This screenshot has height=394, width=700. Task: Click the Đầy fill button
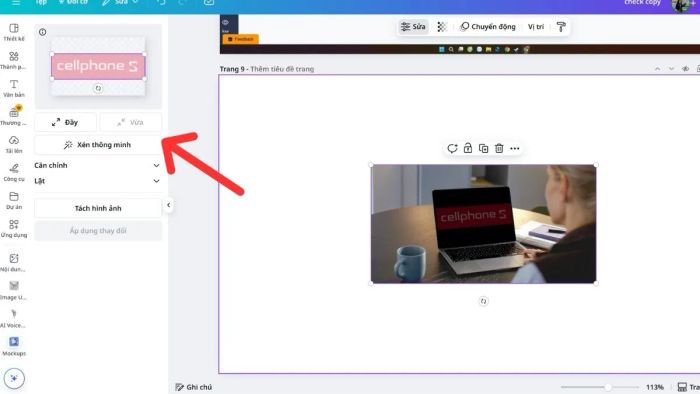(x=65, y=122)
